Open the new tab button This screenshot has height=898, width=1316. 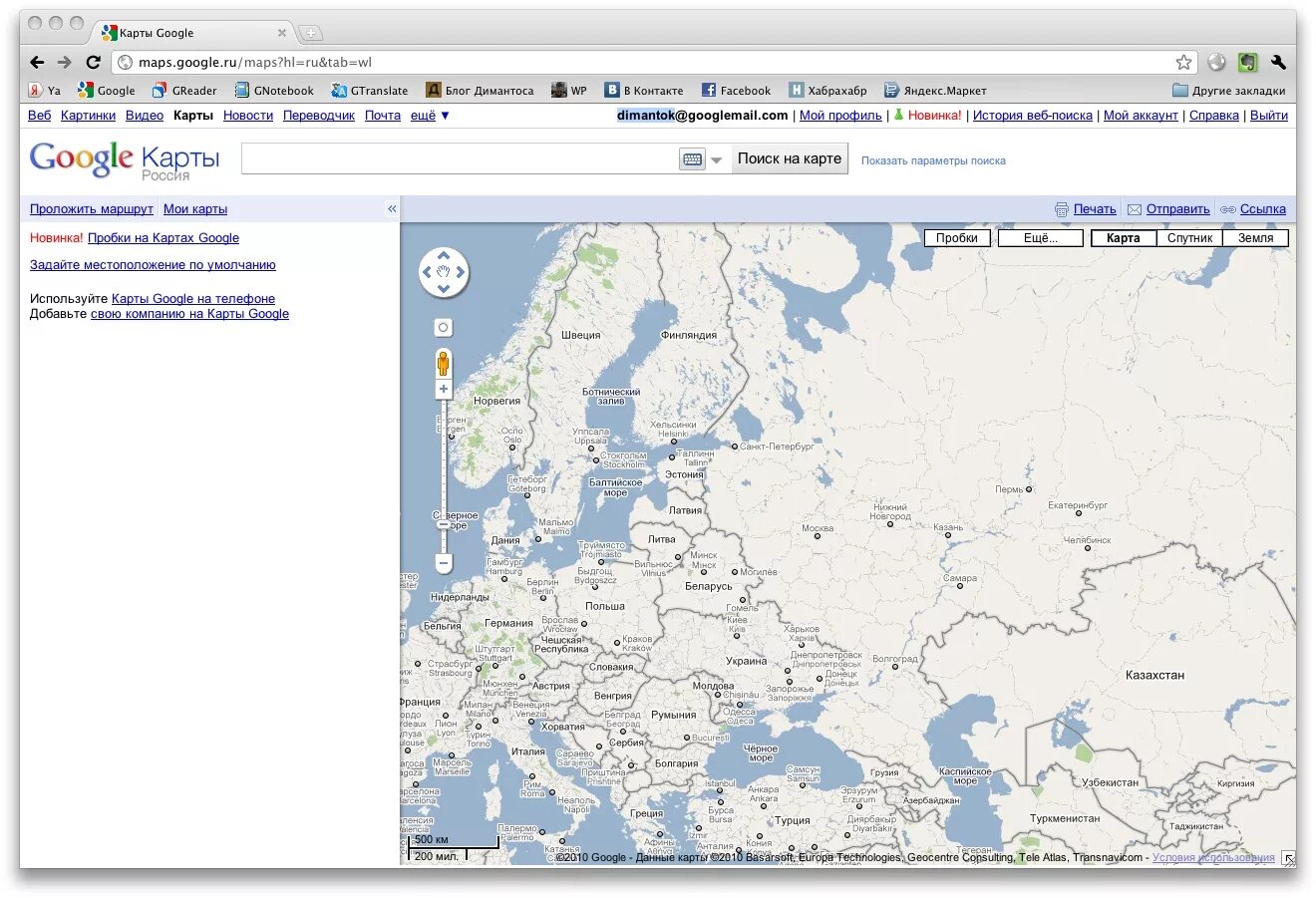tap(311, 33)
